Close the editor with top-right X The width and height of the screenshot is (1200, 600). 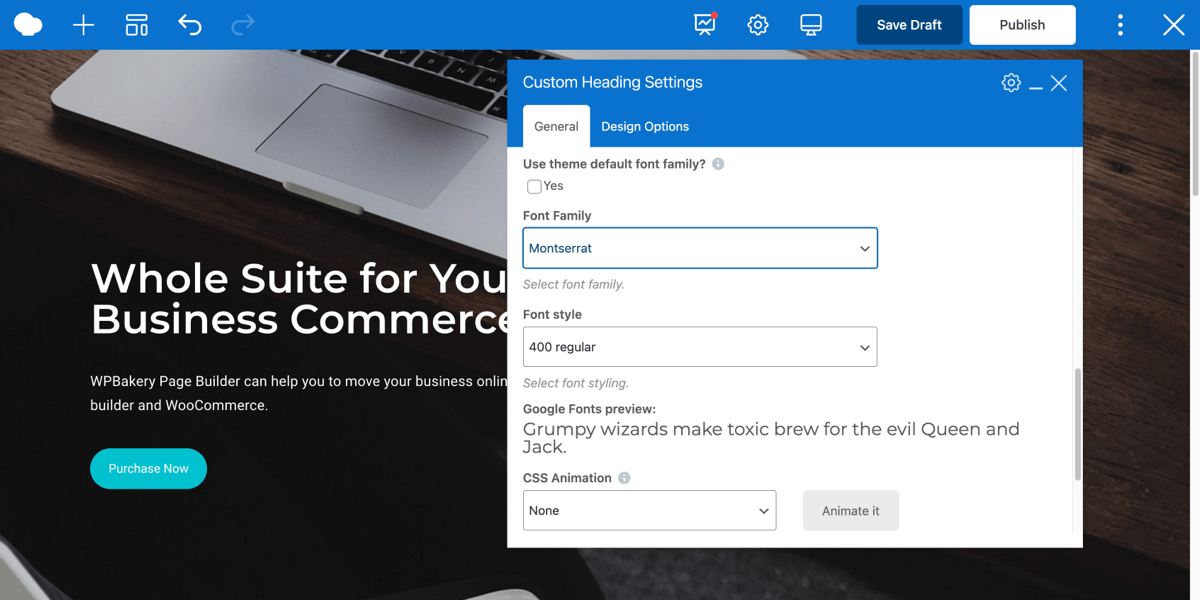coord(1174,25)
